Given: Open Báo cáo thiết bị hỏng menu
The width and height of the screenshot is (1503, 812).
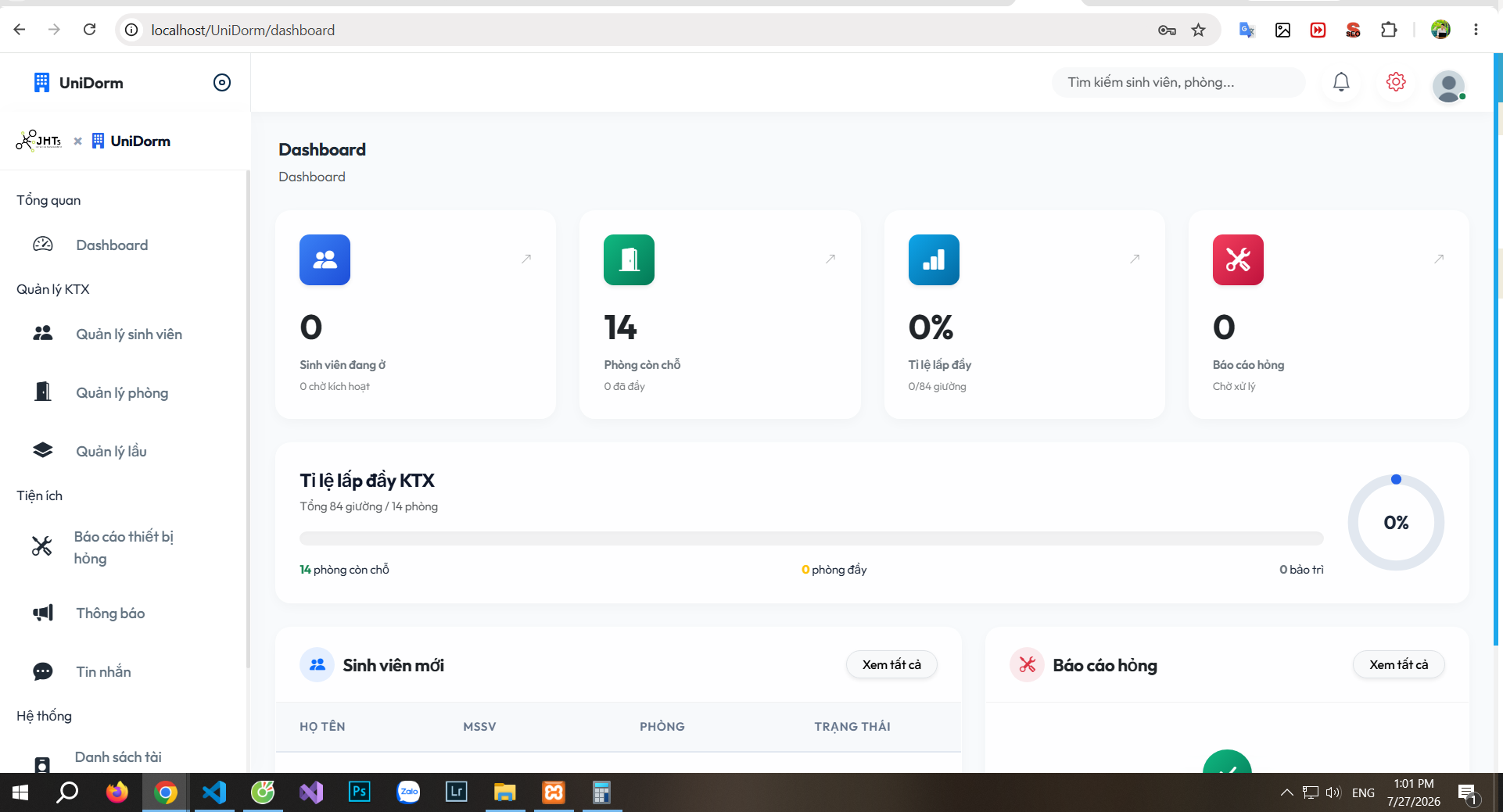Looking at the screenshot, I should (x=124, y=547).
